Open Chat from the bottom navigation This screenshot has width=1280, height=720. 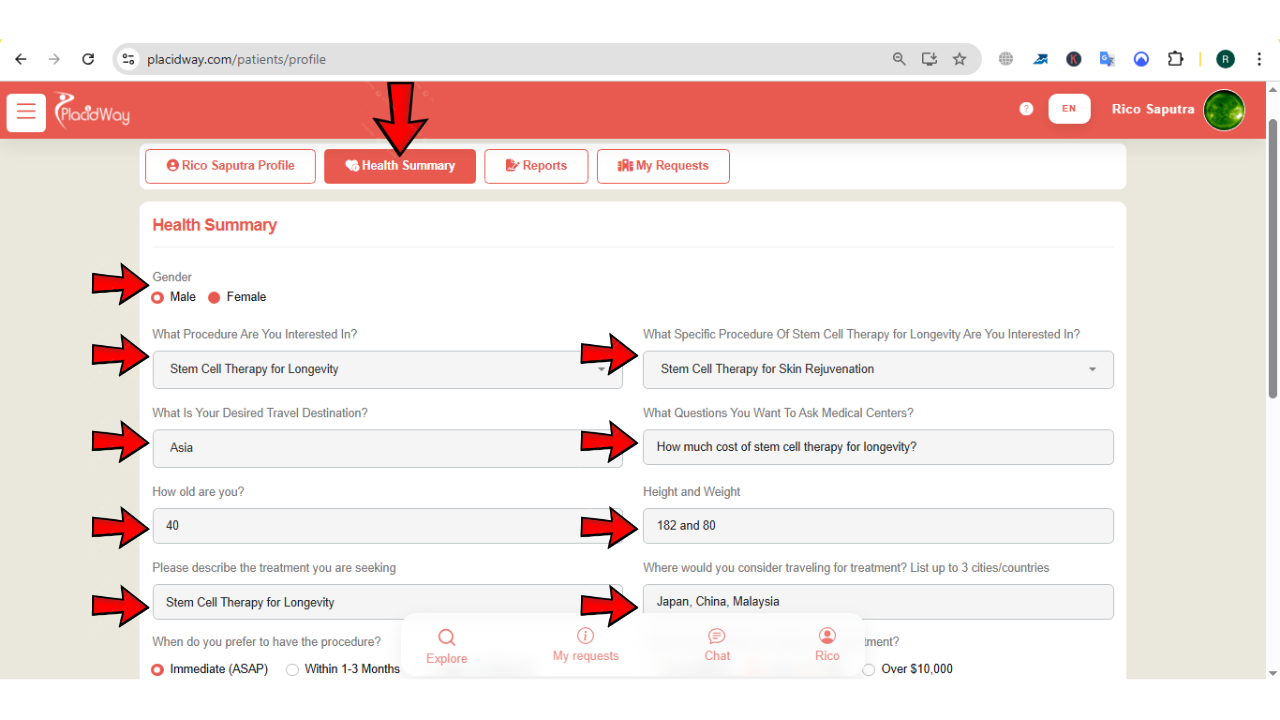tap(717, 646)
